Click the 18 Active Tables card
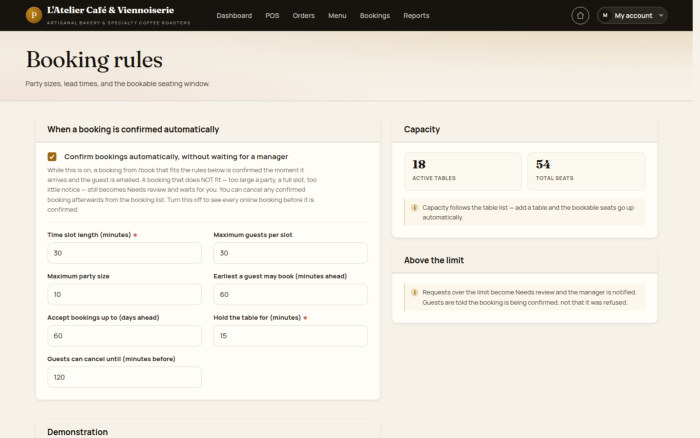The image size is (700, 438). pos(462,171)
